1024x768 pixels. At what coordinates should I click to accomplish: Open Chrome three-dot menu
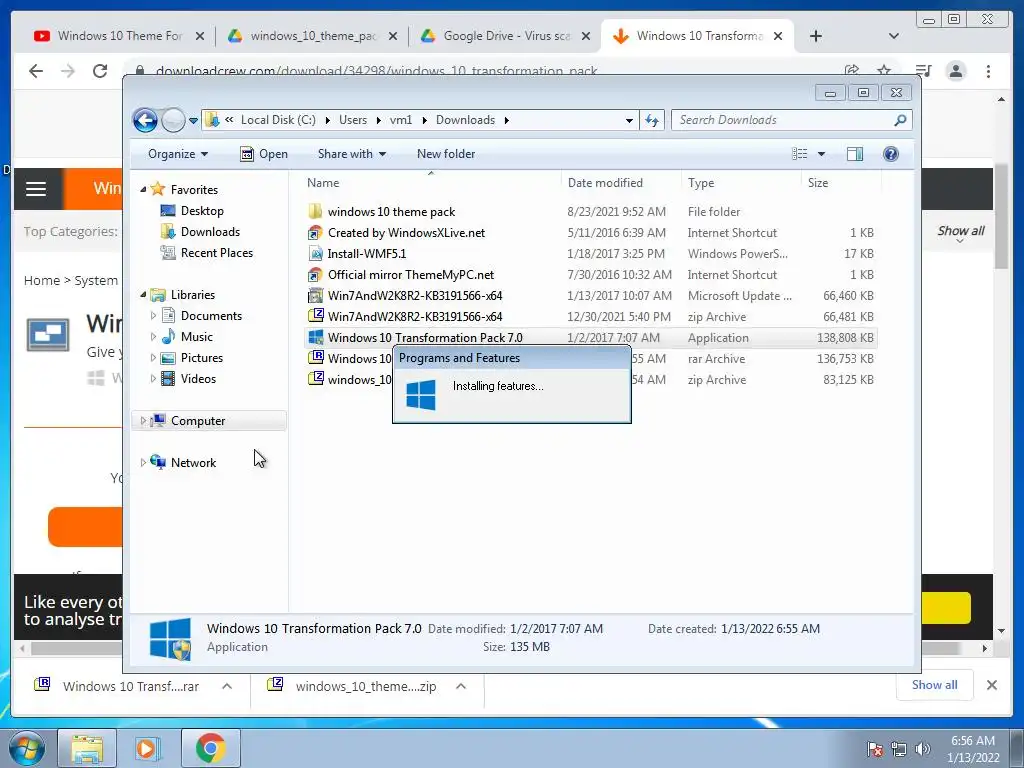988,71
